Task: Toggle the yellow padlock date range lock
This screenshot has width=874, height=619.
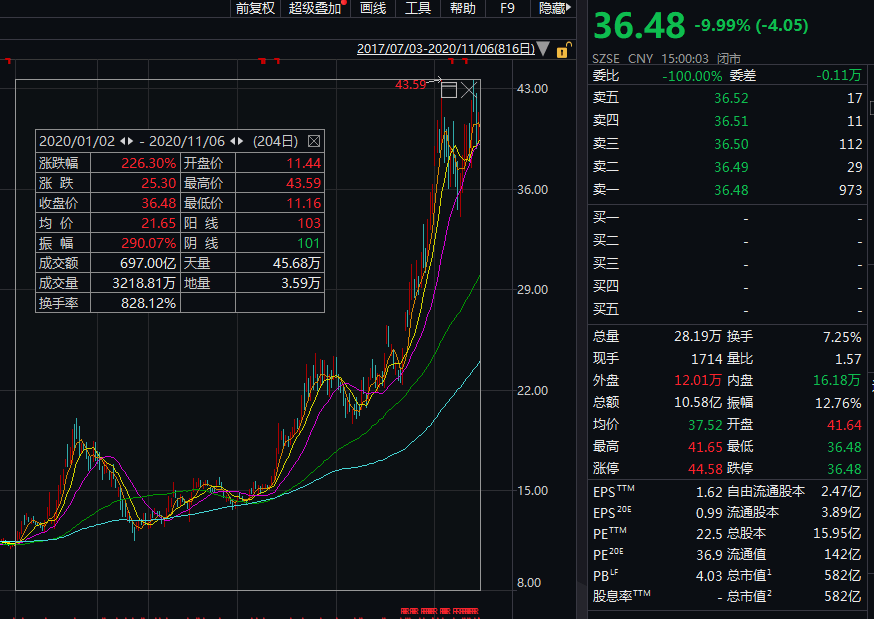Action: click(564, 49)
